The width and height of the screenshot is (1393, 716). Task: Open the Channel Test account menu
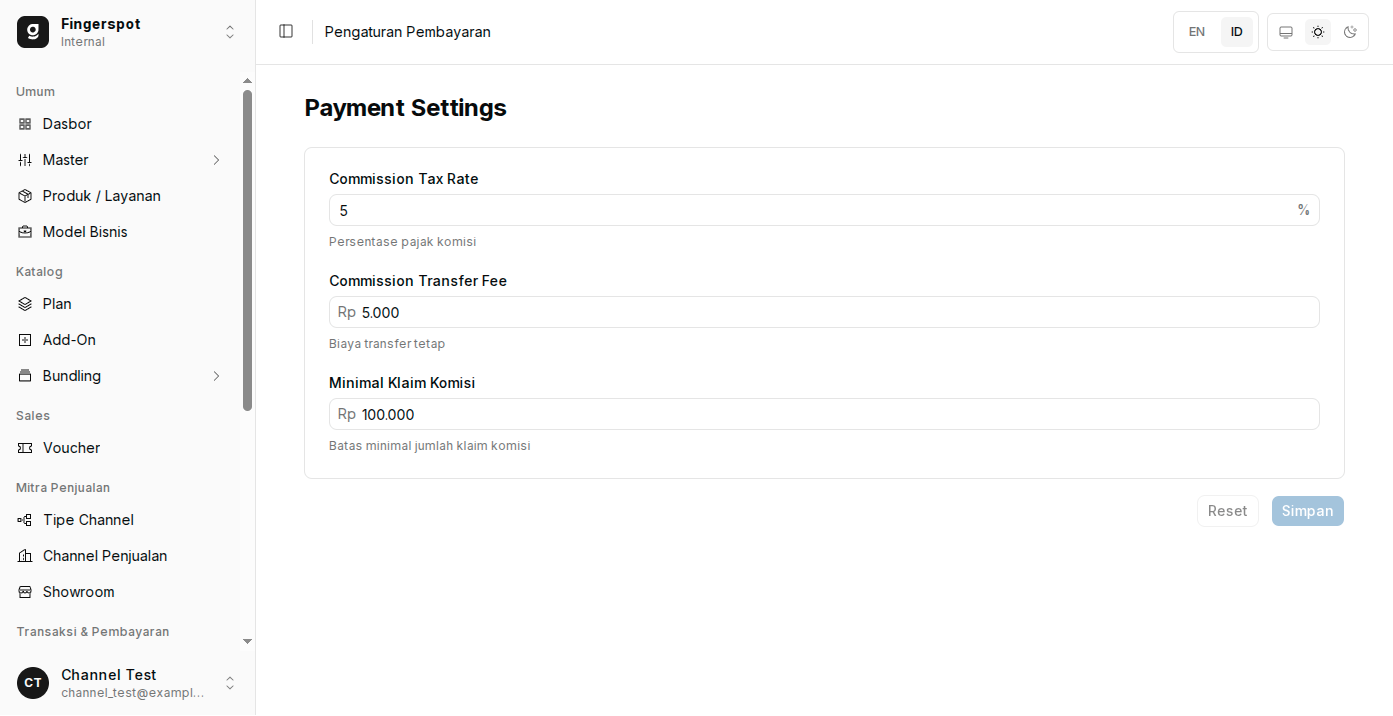[x=128, y=683]
